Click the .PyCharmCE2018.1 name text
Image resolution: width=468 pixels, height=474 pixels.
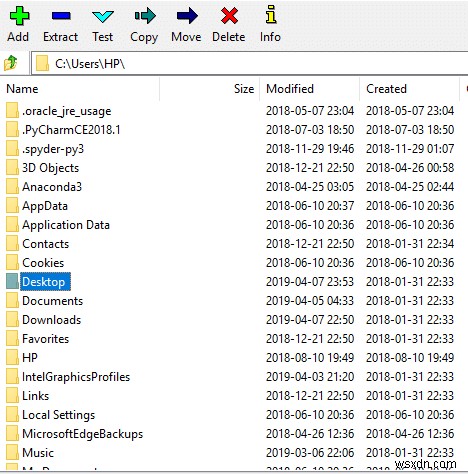71,130
